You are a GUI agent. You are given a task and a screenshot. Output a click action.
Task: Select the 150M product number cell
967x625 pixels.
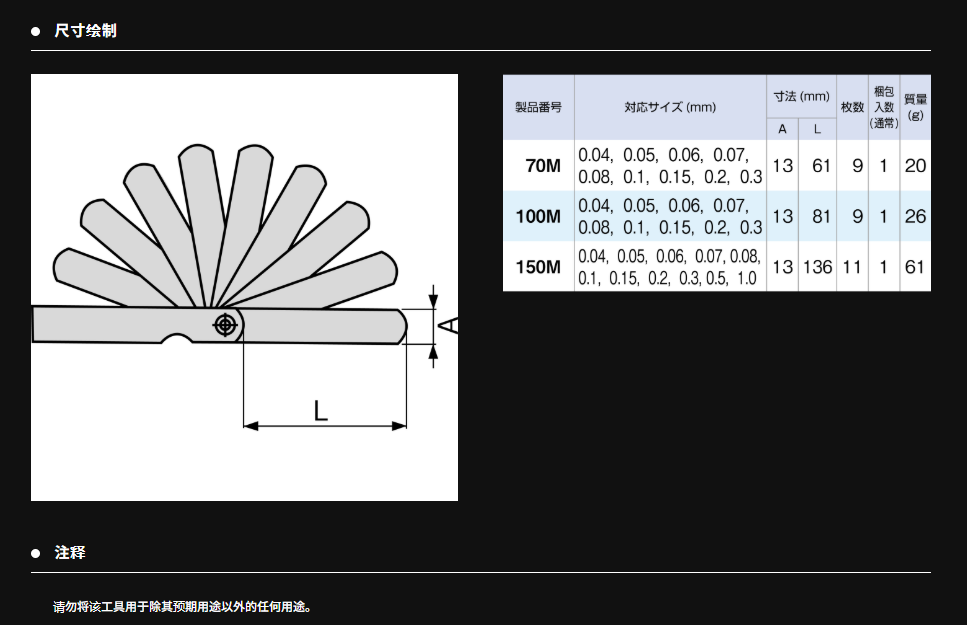pos(538,267)
